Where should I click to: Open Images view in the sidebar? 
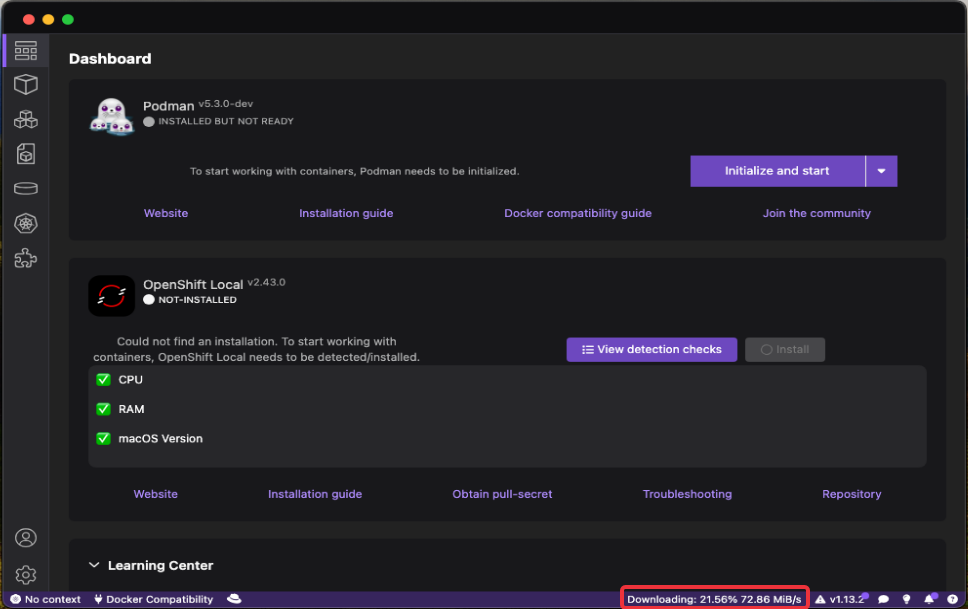pos(26,154)
